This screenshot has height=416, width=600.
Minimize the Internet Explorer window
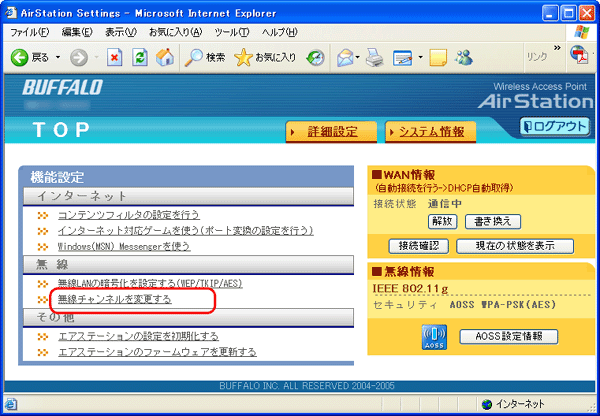click(x=550, y=14)
